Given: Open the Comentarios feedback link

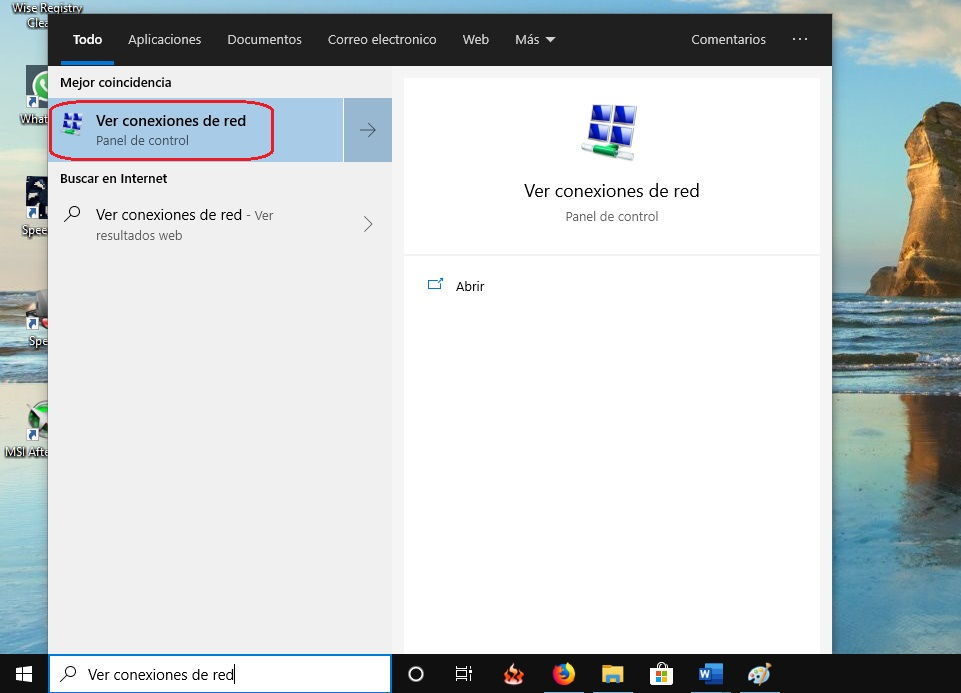Looking at the screenshot, I should click(x=728, y=40).
